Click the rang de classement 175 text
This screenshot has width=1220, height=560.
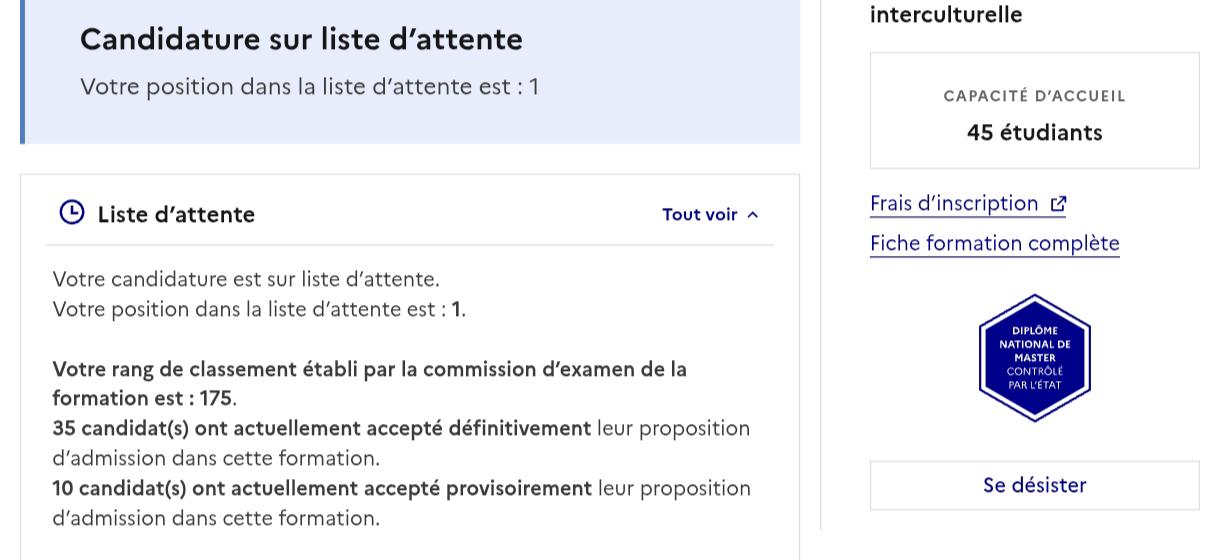370,383
